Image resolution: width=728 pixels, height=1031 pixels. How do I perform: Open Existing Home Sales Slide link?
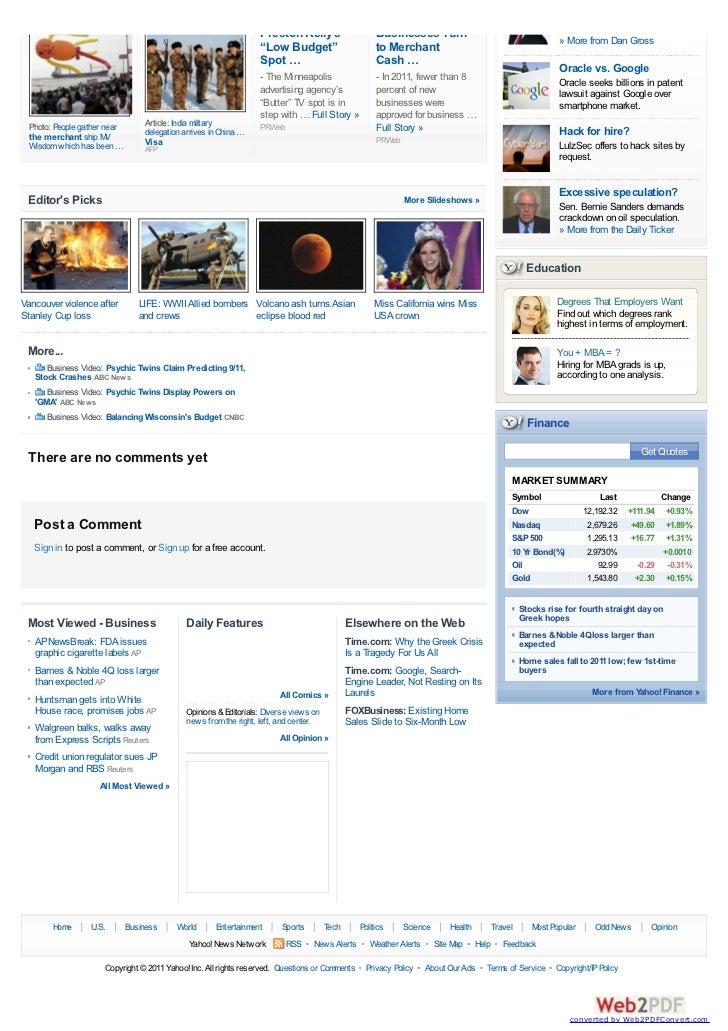click(x=406, y=716)
